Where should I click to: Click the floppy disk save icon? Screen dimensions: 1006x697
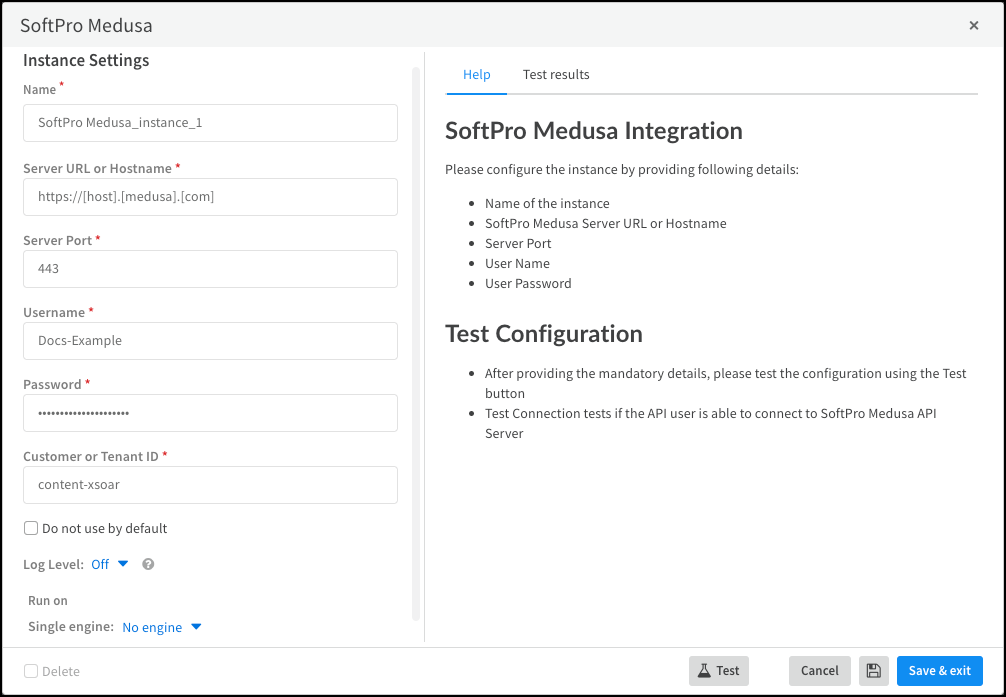[873, 671]
